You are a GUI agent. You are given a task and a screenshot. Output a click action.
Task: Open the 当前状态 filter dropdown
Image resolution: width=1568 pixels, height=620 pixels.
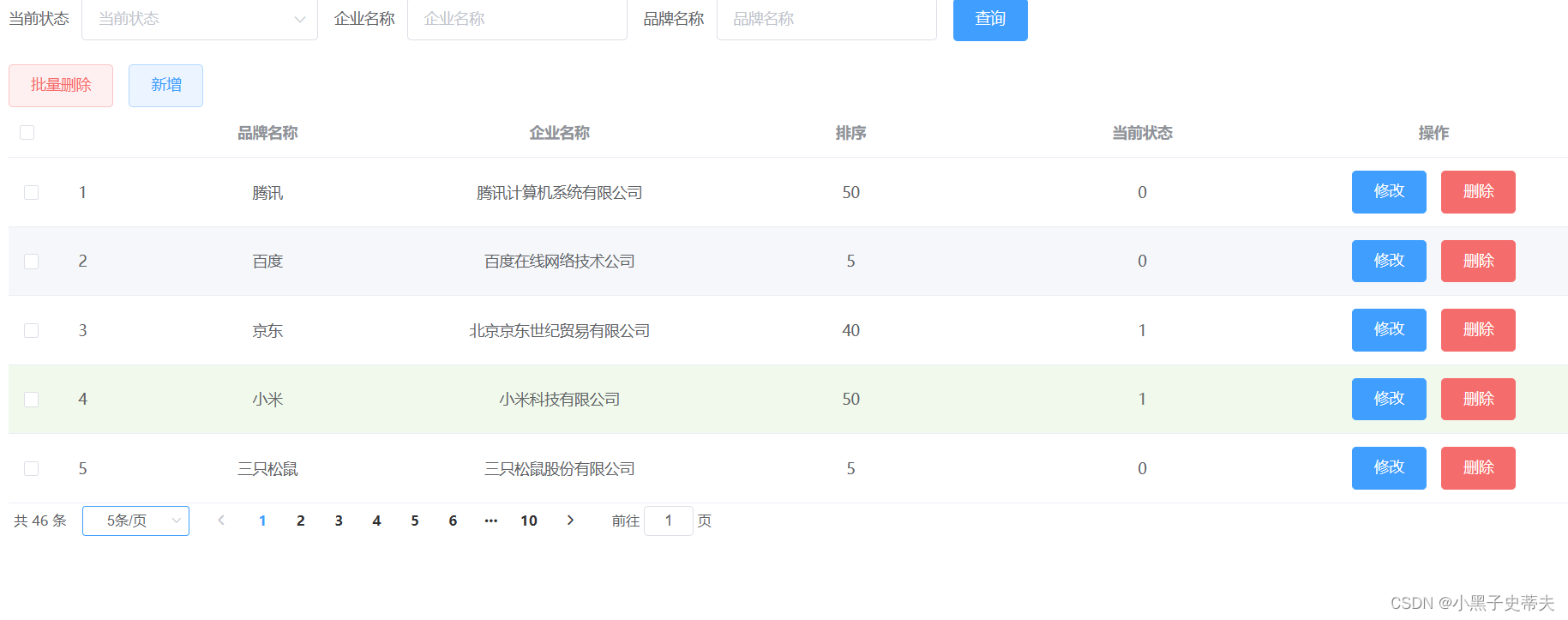click(200, 19)
